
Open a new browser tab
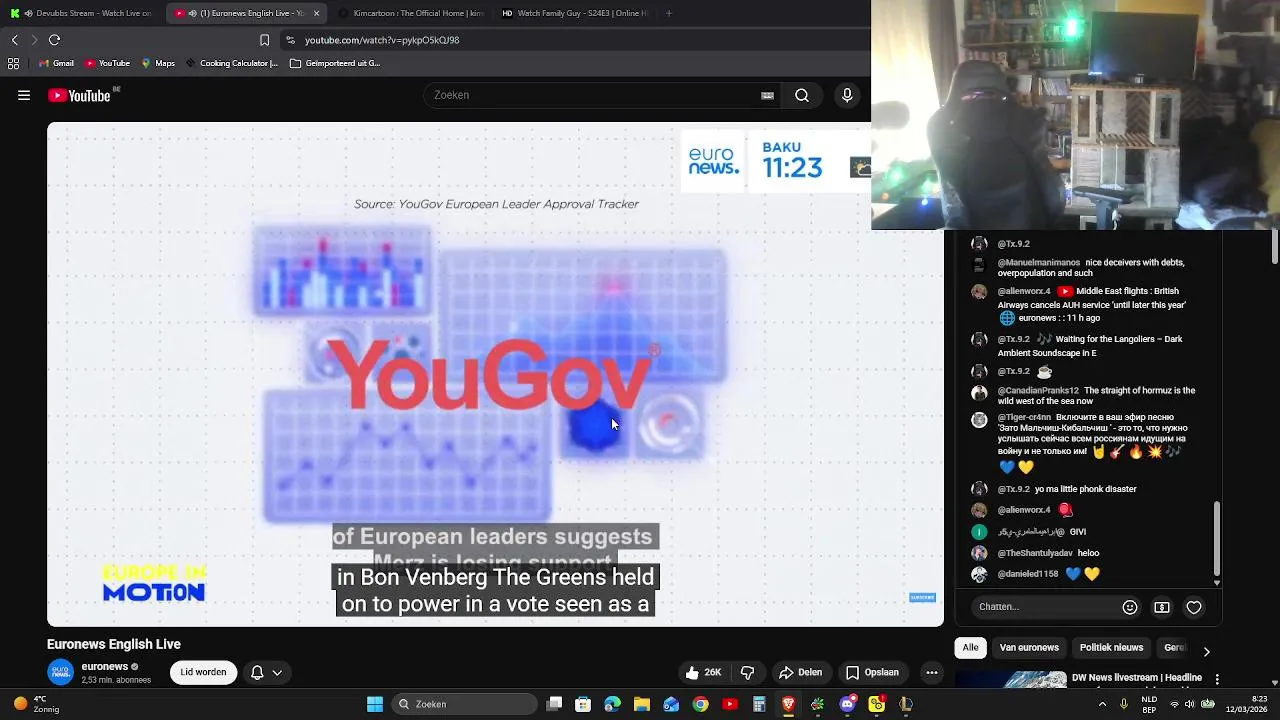[x=669, y=13]
